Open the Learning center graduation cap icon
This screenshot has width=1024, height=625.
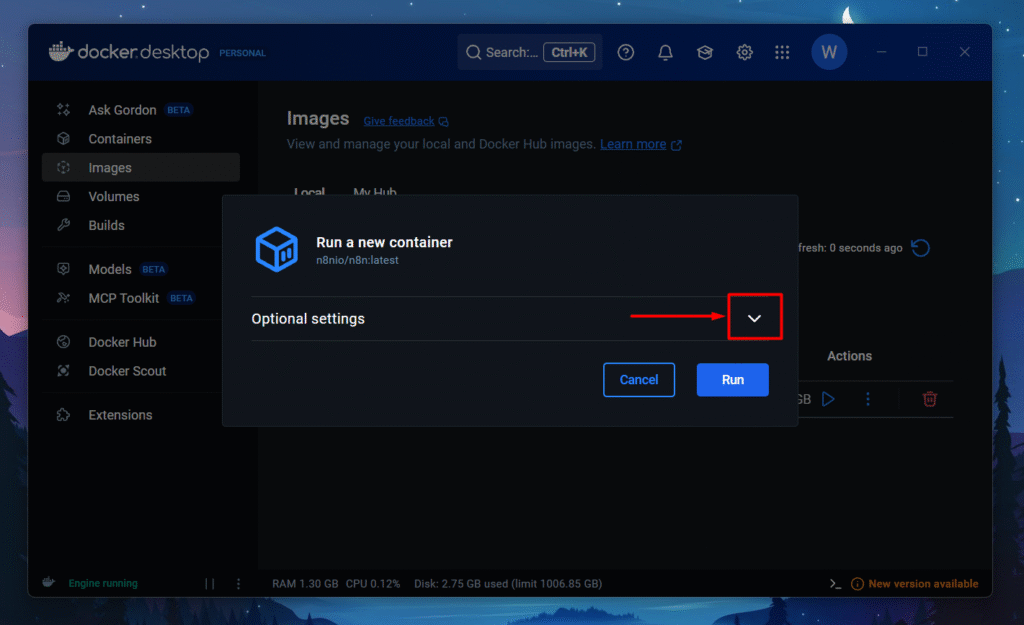point(705,53)
